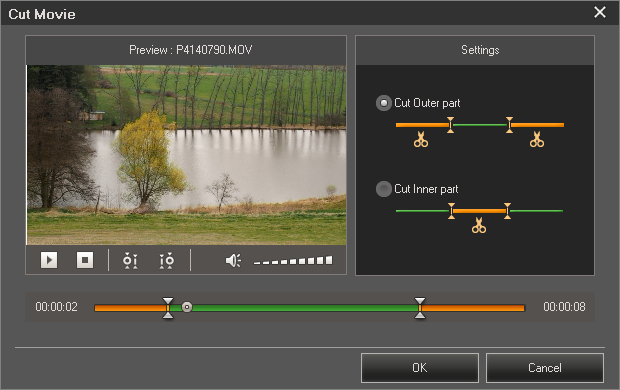The height and width of the screenshot is (390, 620).
Task: Select the Cut Outer part radio button
Action: coord(383,103)
